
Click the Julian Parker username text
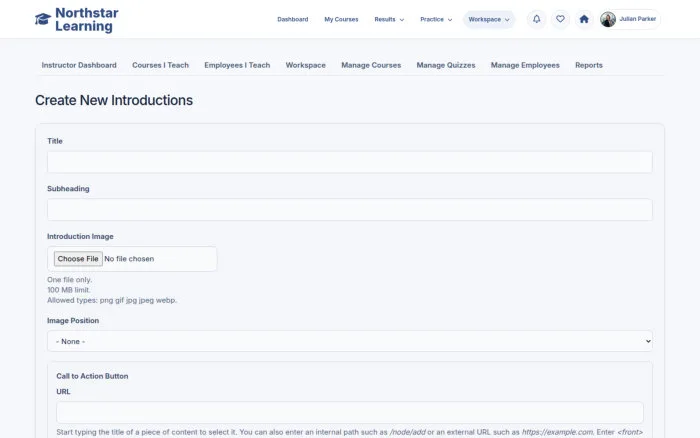tap(638, 19)
